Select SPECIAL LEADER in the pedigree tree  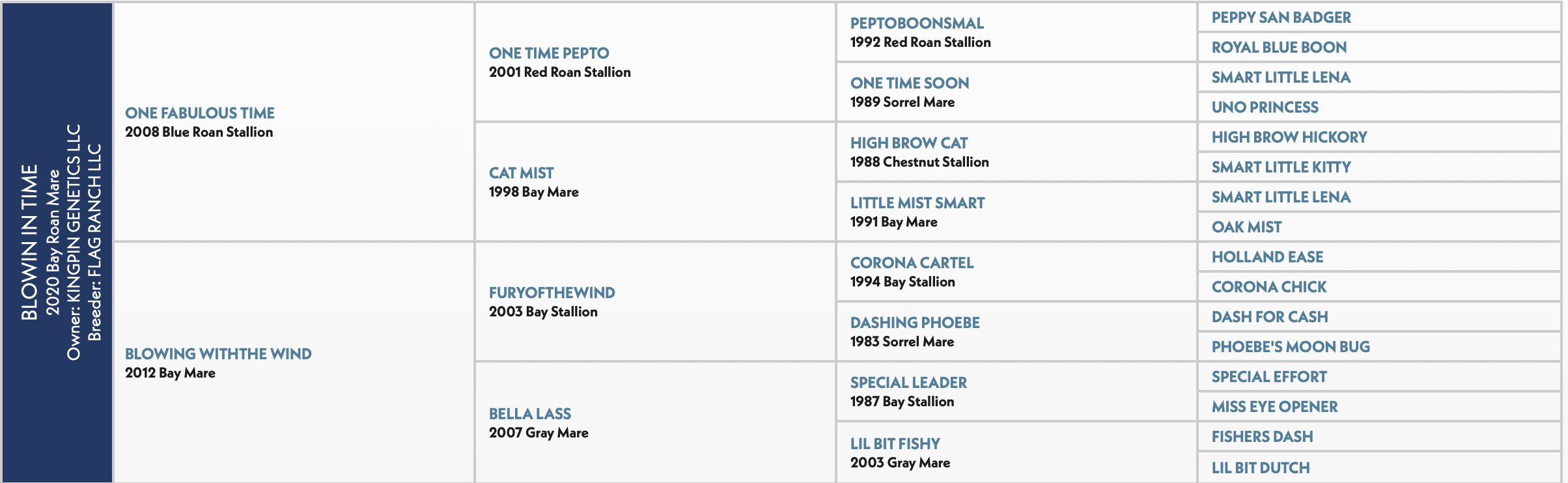pos(908,383)
